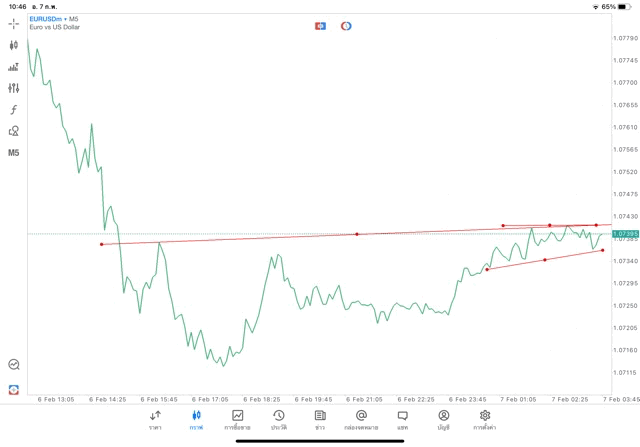The height and width of the screenshot is (447, 640).
Task: Open the tick volume chart icon
Action: (13, 67)
